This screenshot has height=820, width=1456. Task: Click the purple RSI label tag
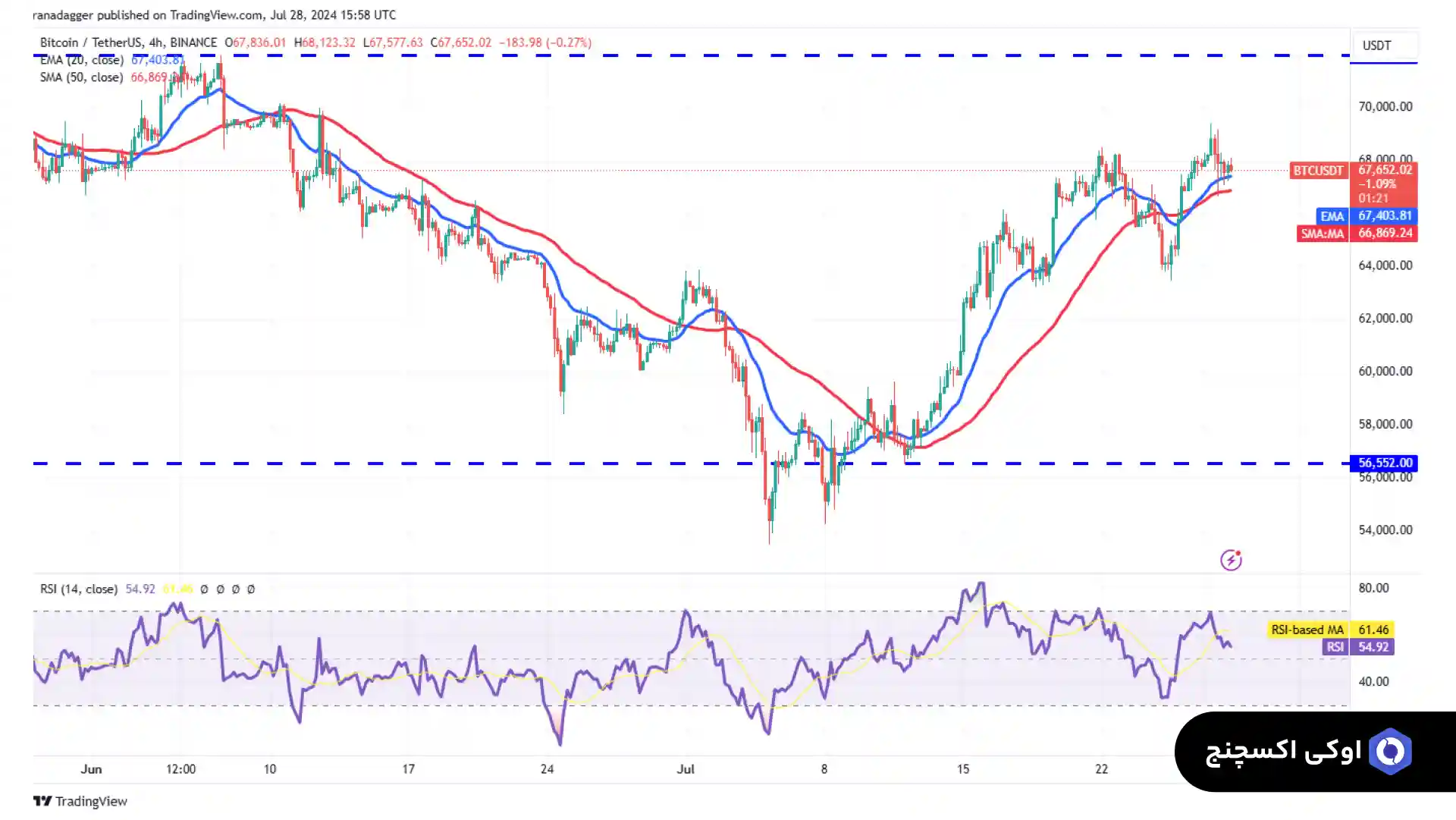[1335, 647]
